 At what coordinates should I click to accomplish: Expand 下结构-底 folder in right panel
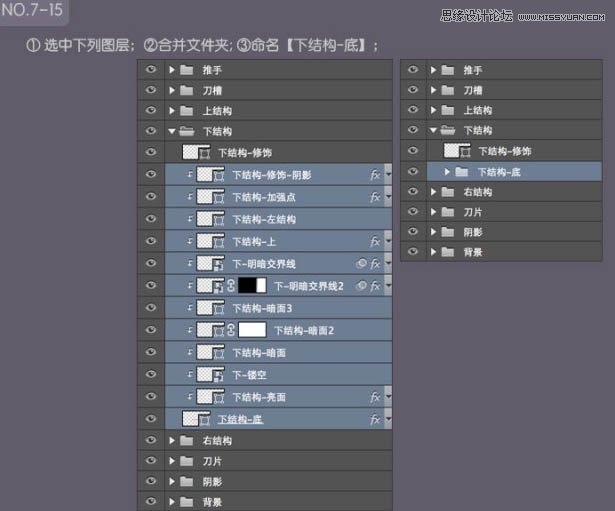click(x=447, y=172)
